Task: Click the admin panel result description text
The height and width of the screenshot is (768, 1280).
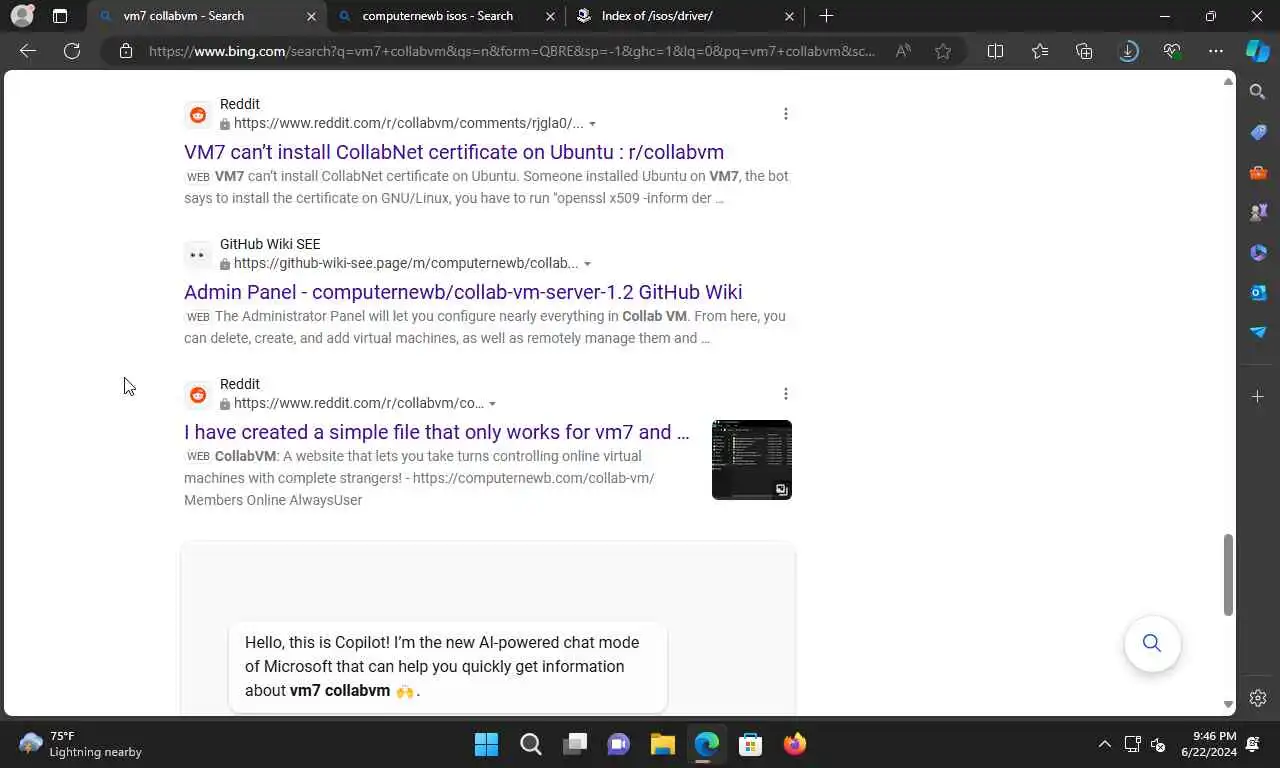Action: 486,327
